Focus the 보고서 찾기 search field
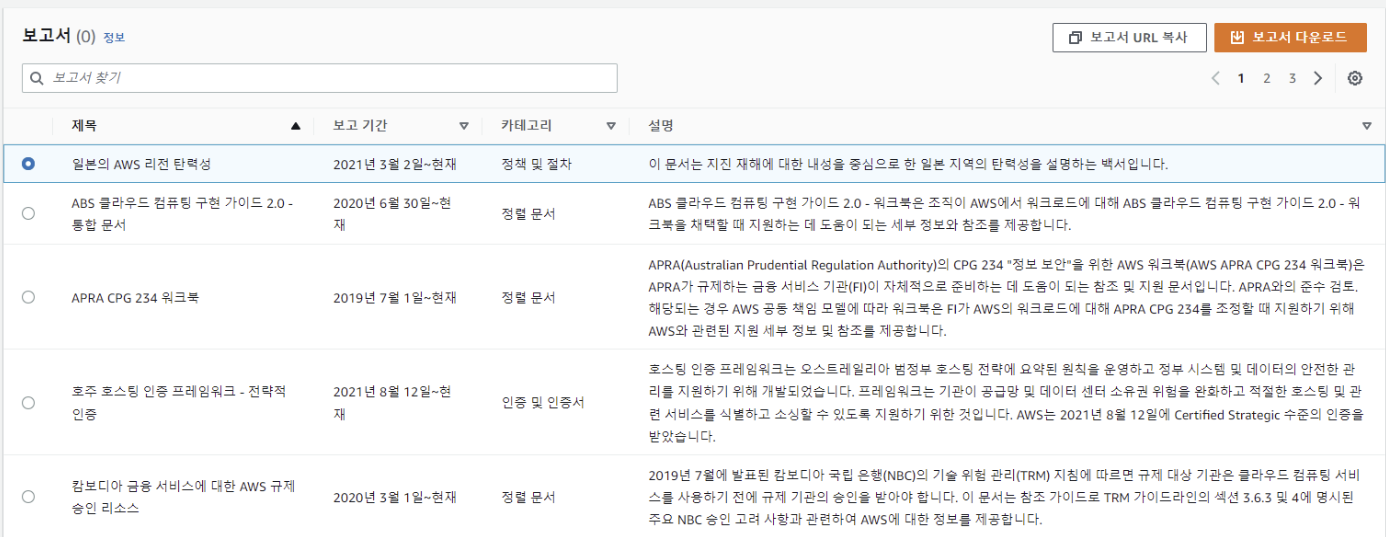This screenshot has width=1386, height=537. click(320, 78)
